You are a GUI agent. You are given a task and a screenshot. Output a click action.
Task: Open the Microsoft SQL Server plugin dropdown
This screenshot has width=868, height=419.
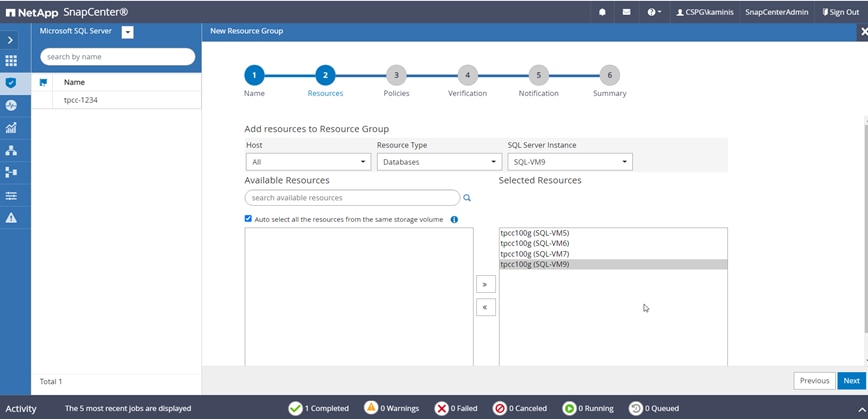128,33
